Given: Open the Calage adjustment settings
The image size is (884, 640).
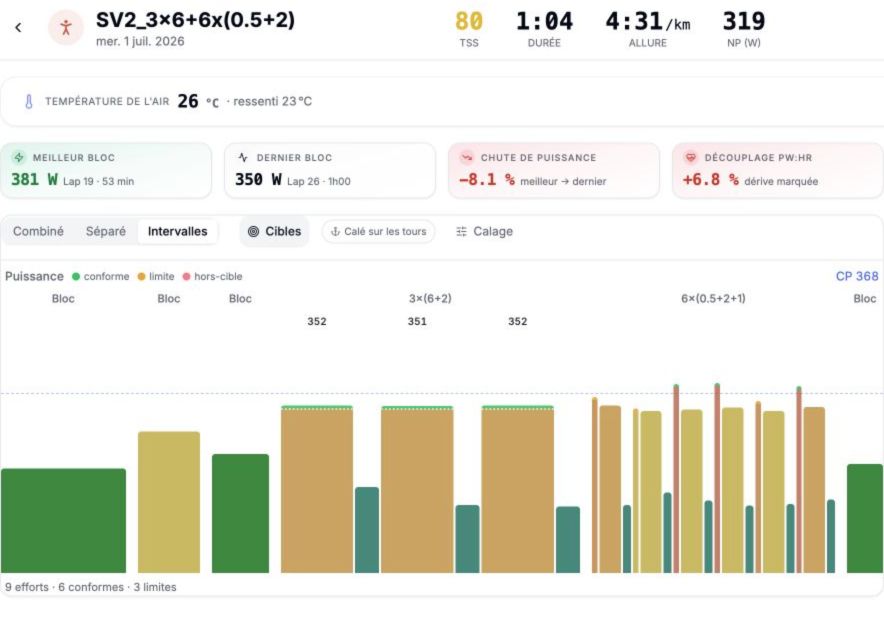Looking at the screenshot, I should coord(484,231).
